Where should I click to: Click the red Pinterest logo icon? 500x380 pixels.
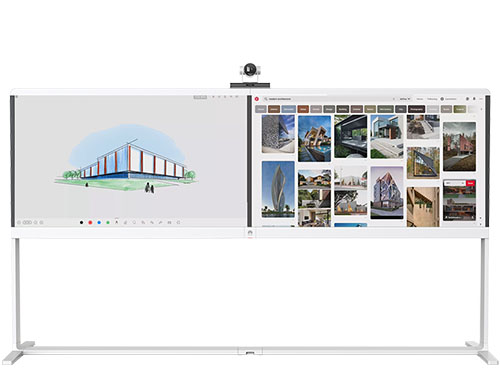[x=257, y=99]
